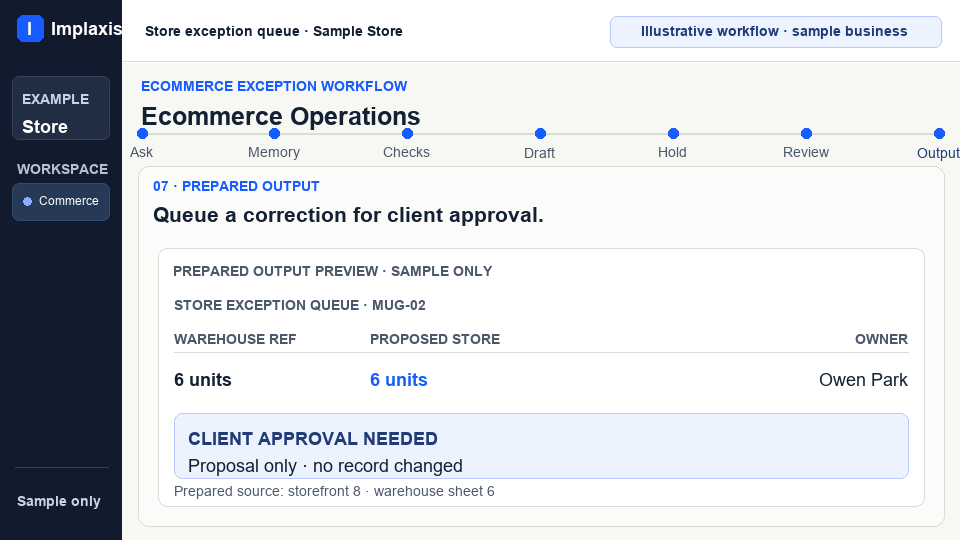Click the Proposal only no record changed text
960x540 pixels.
(x=325, y=466)
